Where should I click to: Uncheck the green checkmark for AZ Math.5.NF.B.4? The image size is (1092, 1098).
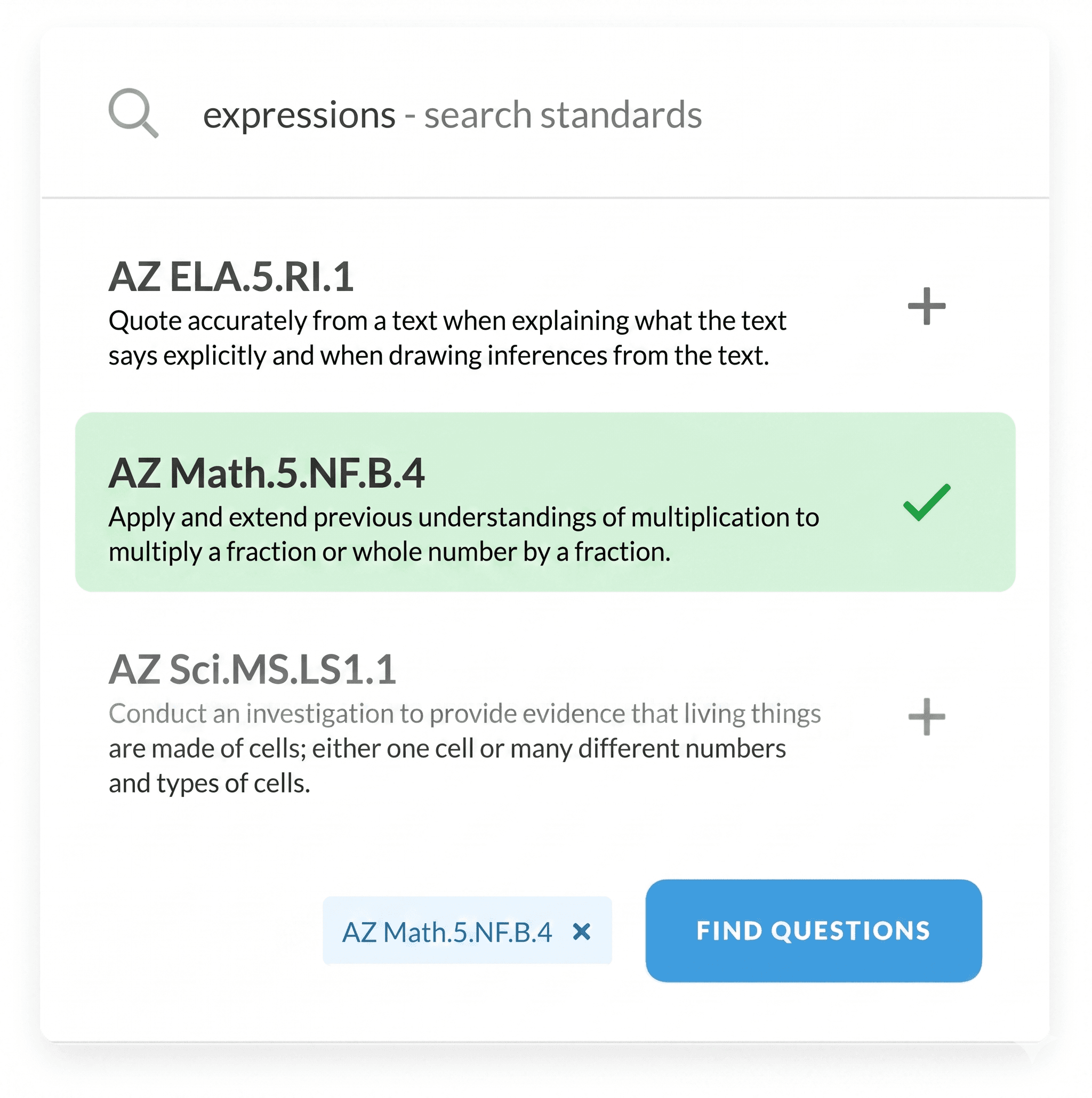[x=927, y=502]
